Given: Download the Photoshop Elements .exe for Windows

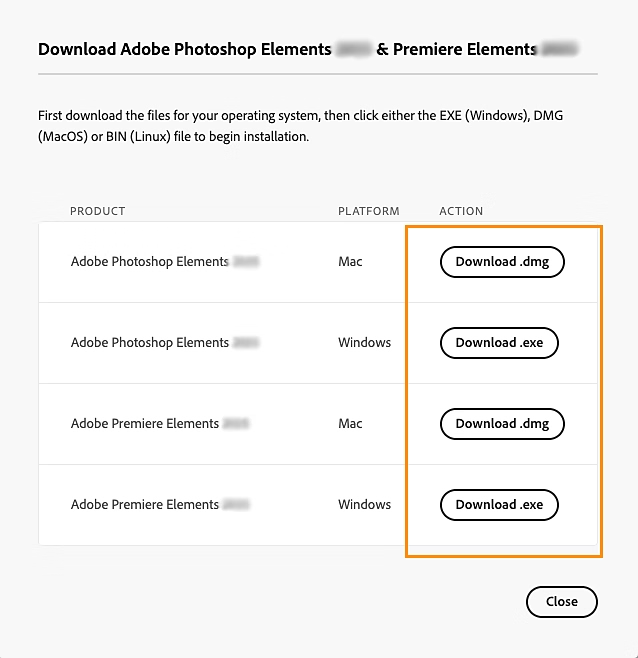Looking at the screenshot, I should pyautogui.click(x=499, y=343).
